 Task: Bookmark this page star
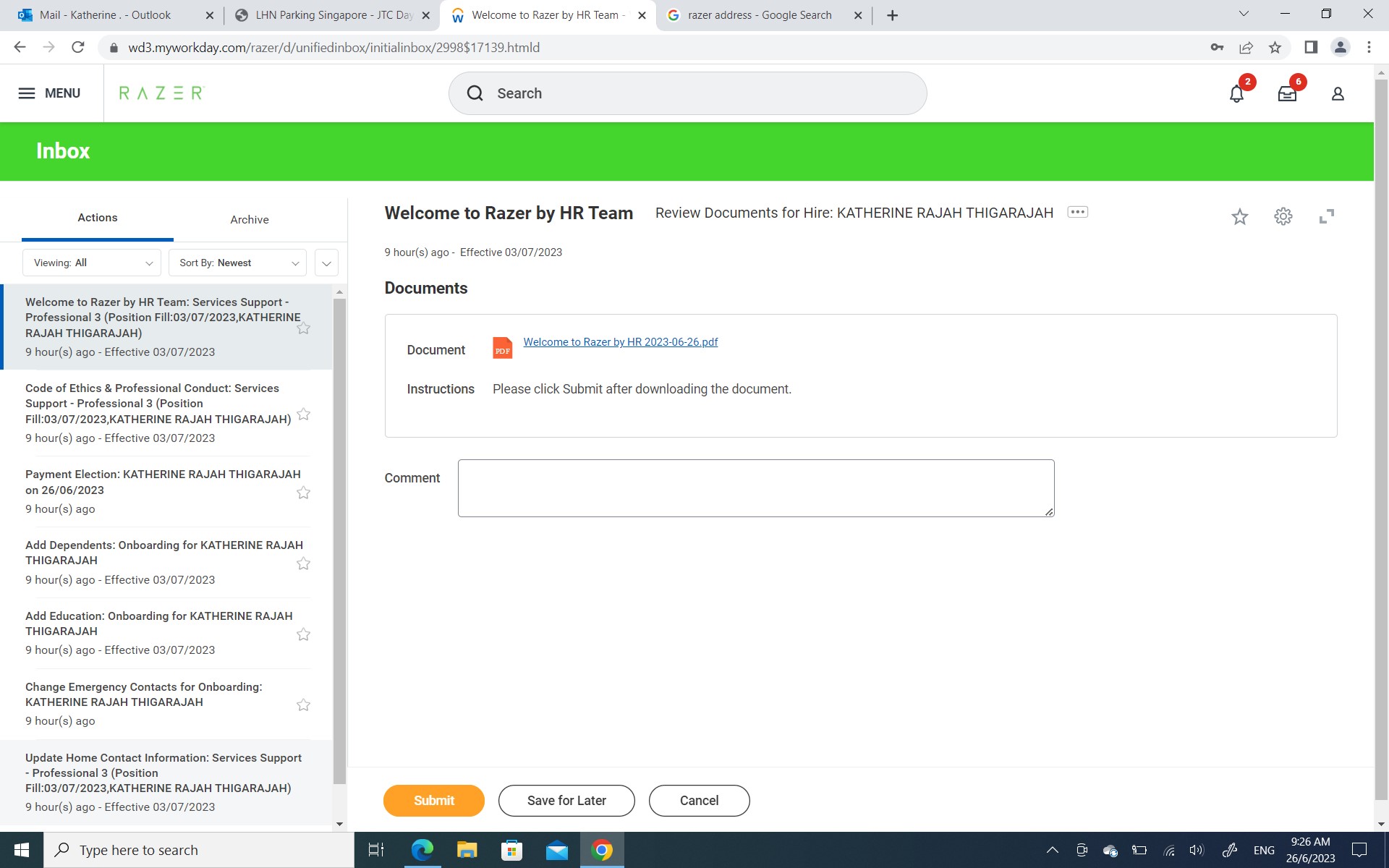click(x=1275, y=48)
